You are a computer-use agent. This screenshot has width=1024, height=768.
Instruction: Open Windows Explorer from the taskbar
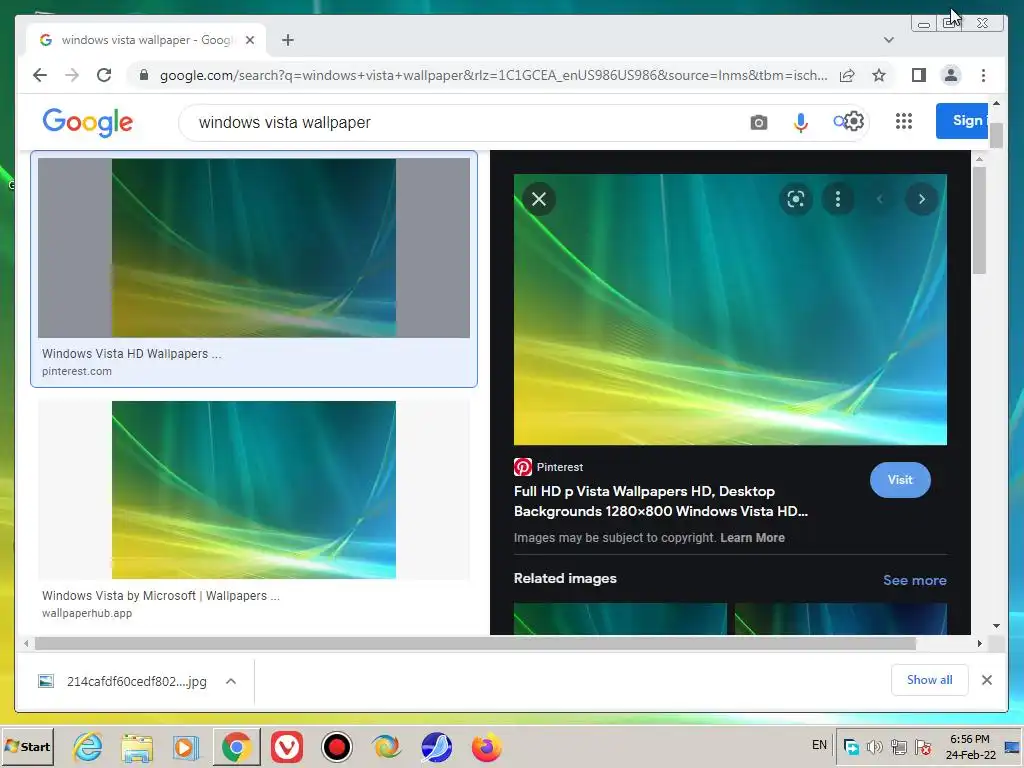[x=136, y=746]
